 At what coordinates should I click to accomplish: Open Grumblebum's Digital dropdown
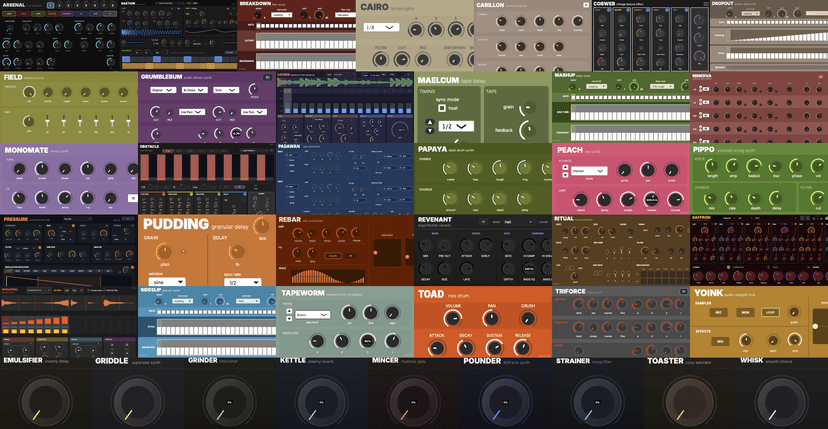[163, 90]
